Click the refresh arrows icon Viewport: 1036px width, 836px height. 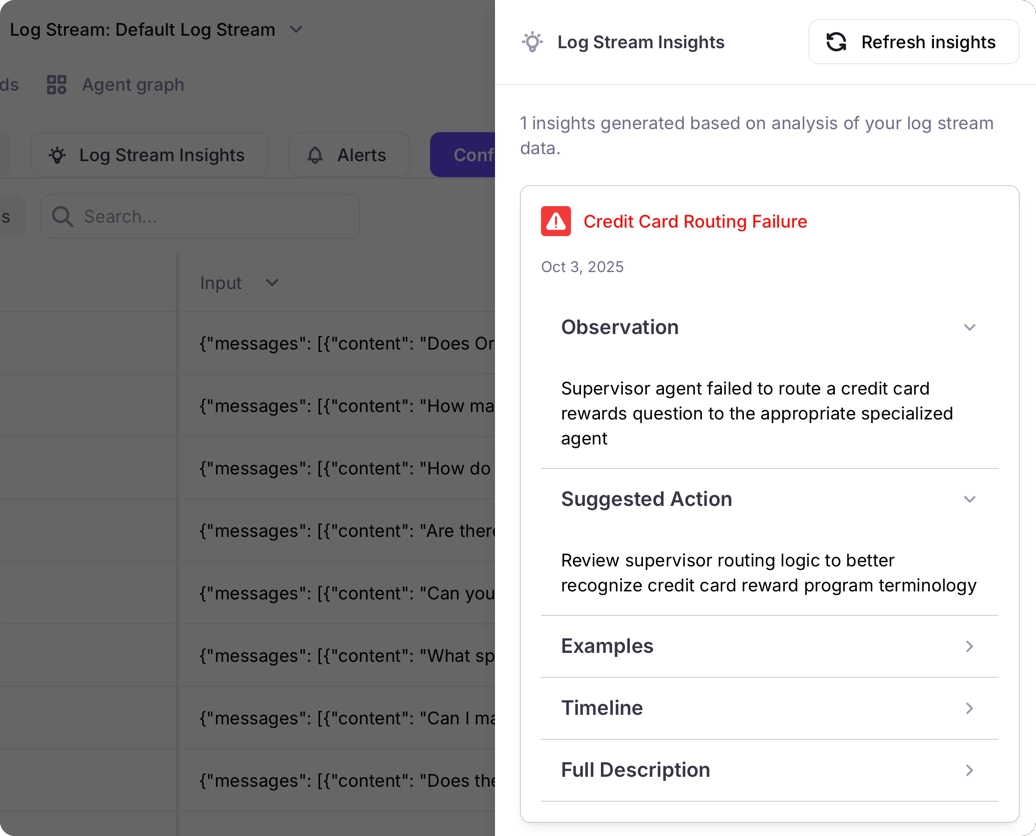836,42
